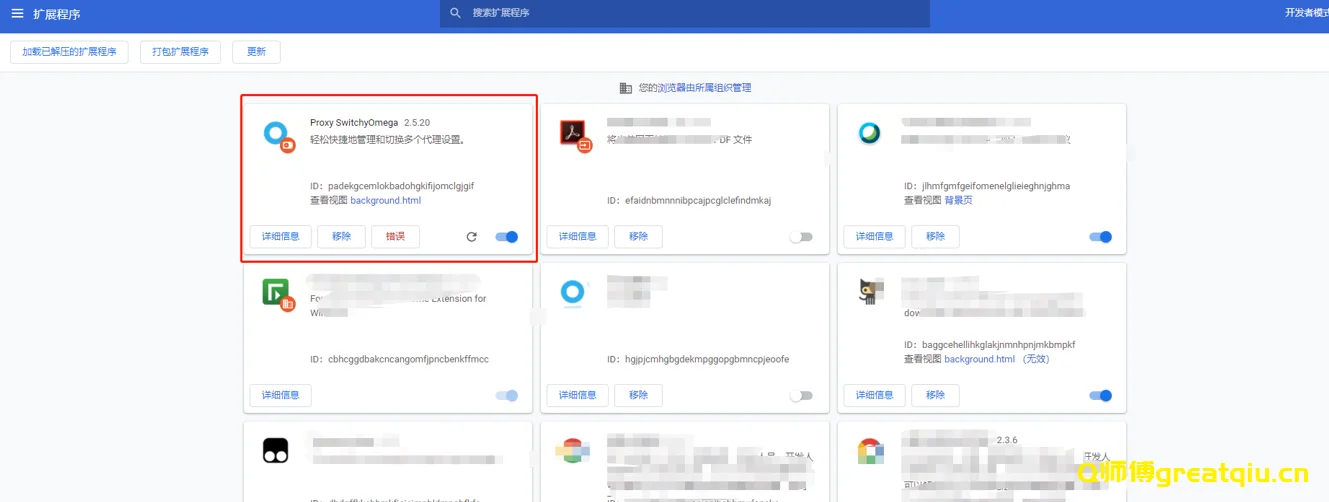Disable the Proxy SwitchyOmega toggle
Viewport: 1329px width, 502px height.
[507, 237]
